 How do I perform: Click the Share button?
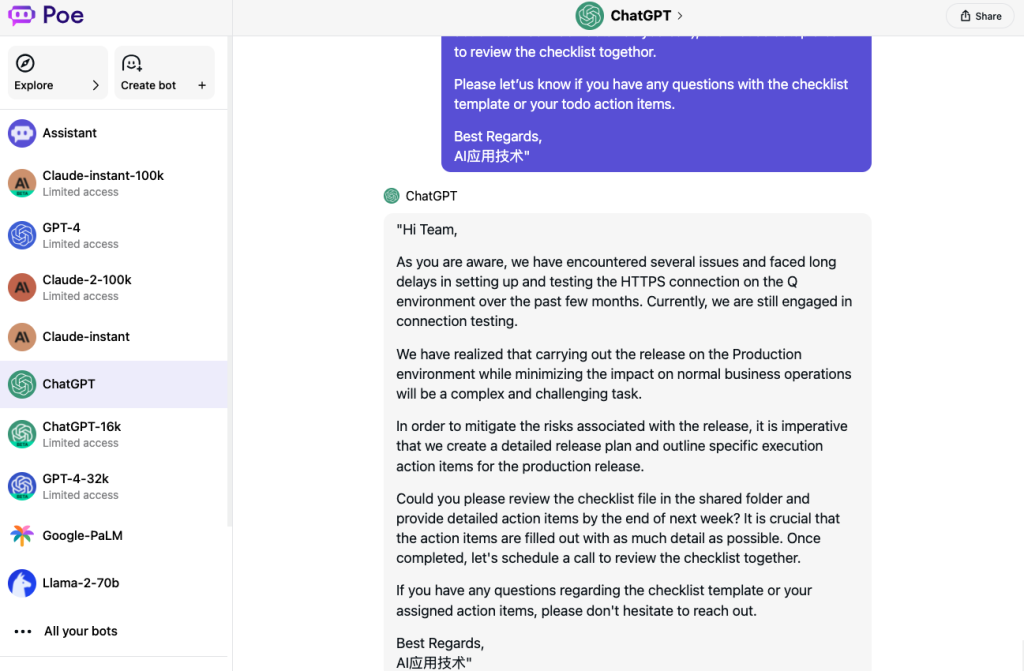coord(980,16)
